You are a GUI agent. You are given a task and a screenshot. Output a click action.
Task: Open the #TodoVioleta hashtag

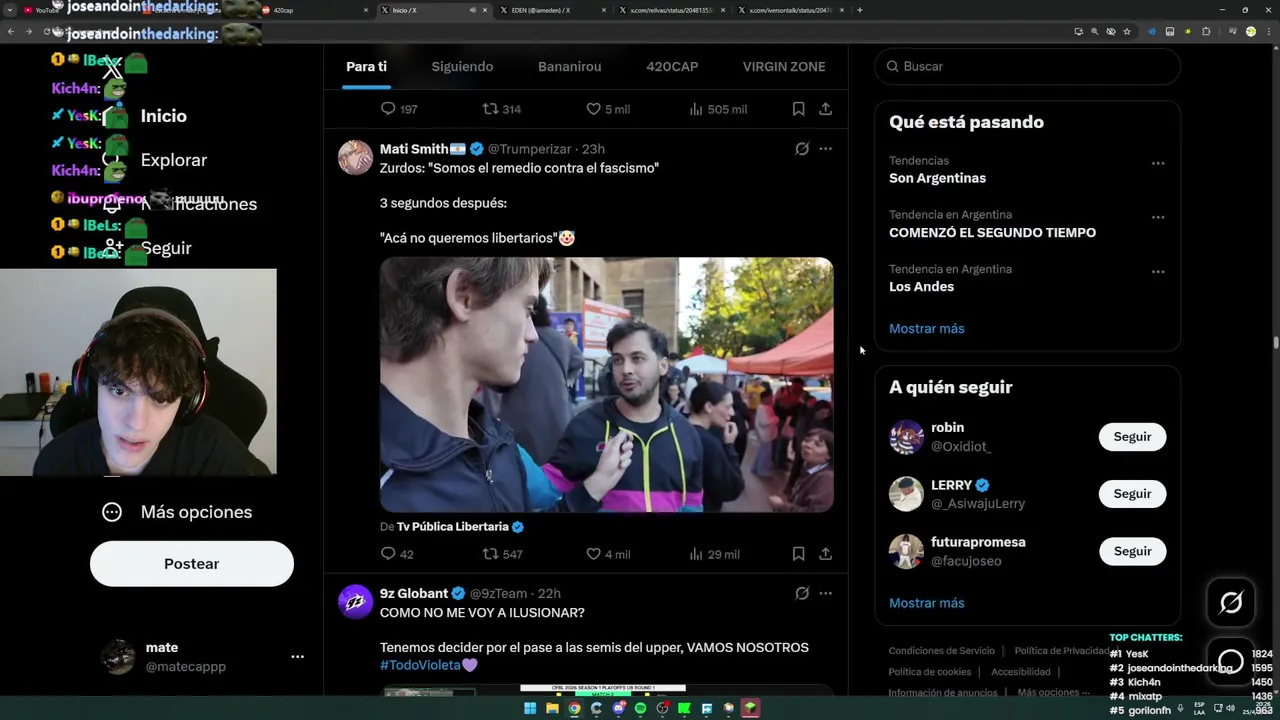420,666
